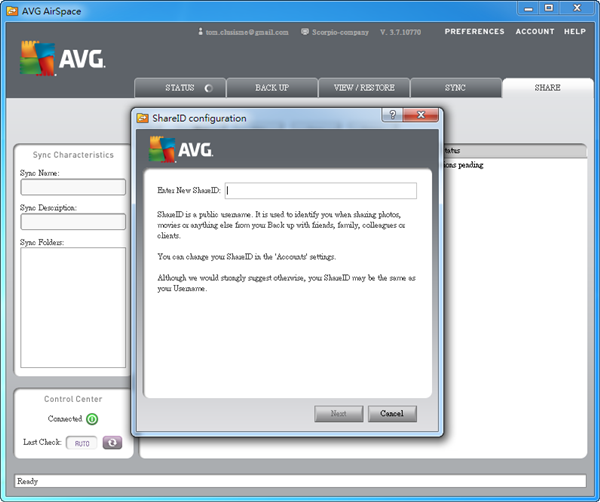Select the SHARE tab
600x502 pixels.
[548, 88]
